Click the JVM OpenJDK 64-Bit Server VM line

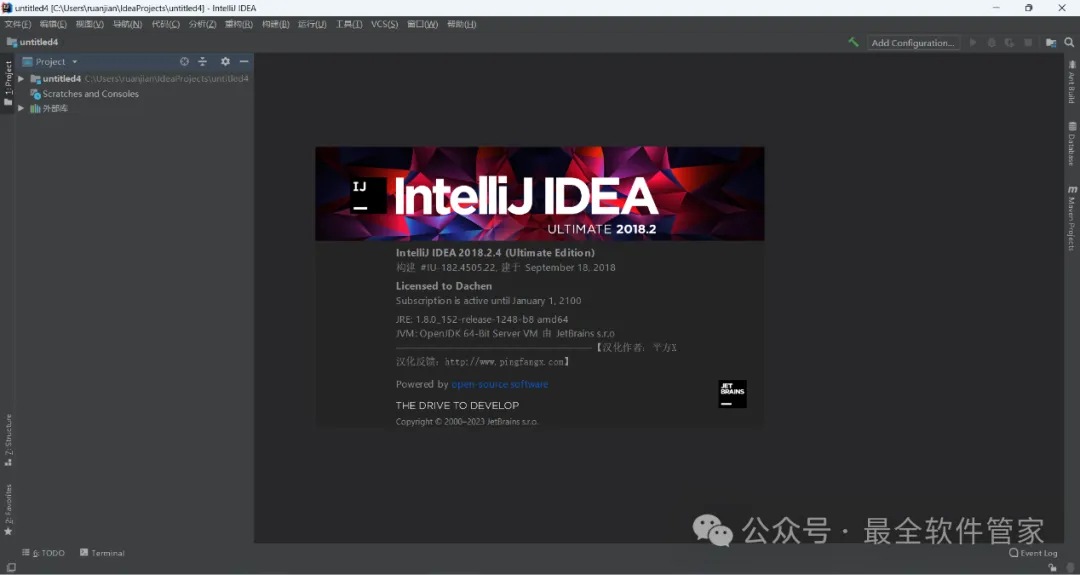pyautogui.click(x=505, y=333)
